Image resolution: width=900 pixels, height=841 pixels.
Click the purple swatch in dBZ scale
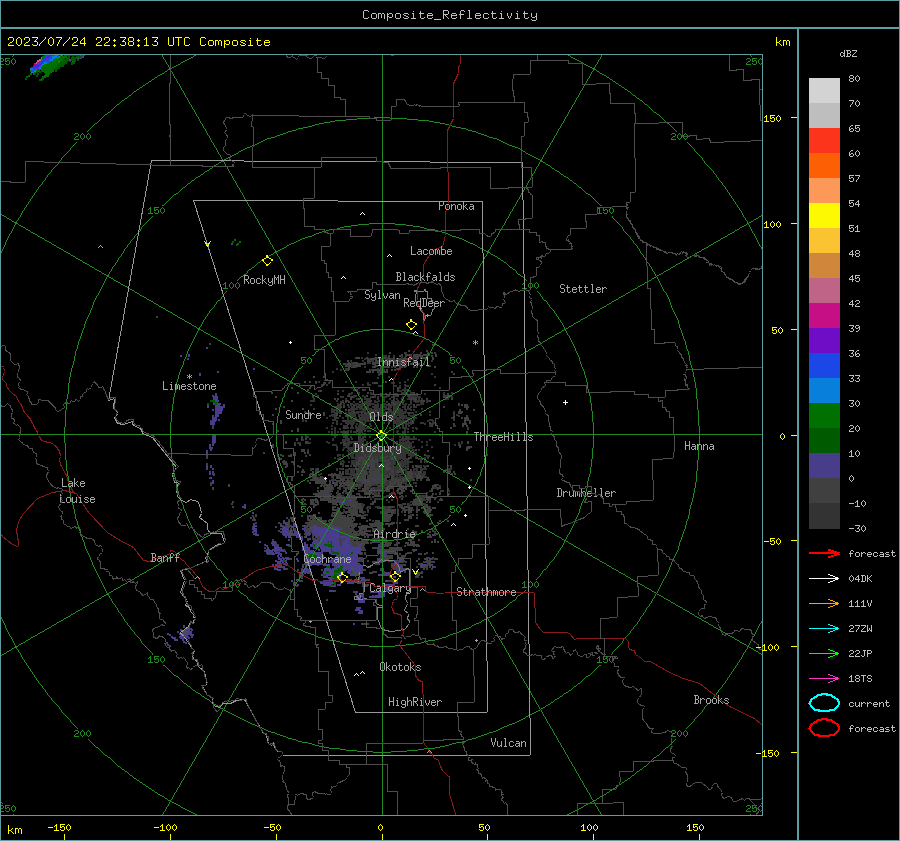pyautogui.click(x=824, y=340)
